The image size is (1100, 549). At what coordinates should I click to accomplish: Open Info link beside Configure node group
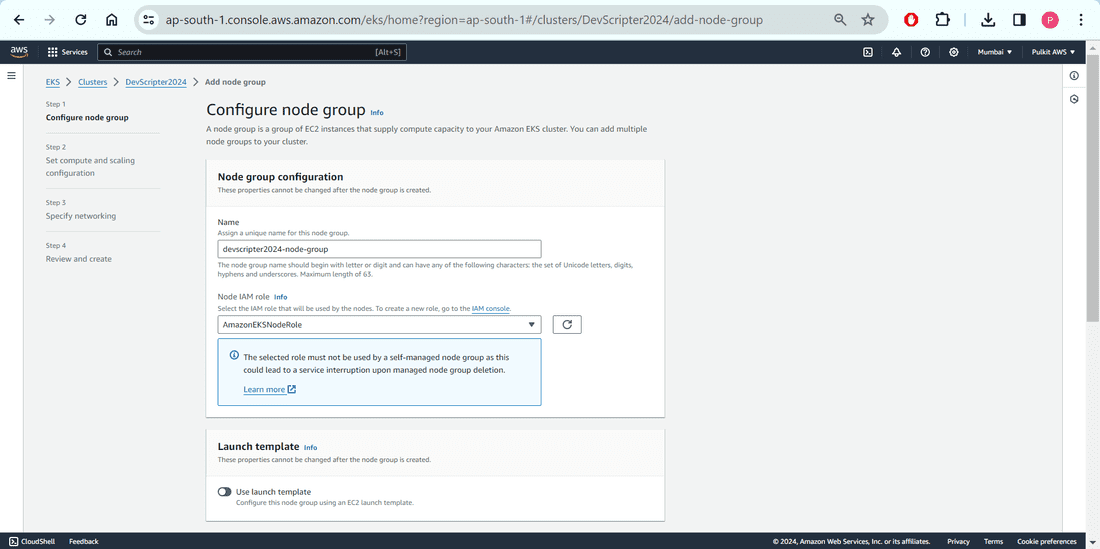pos(377,112)
